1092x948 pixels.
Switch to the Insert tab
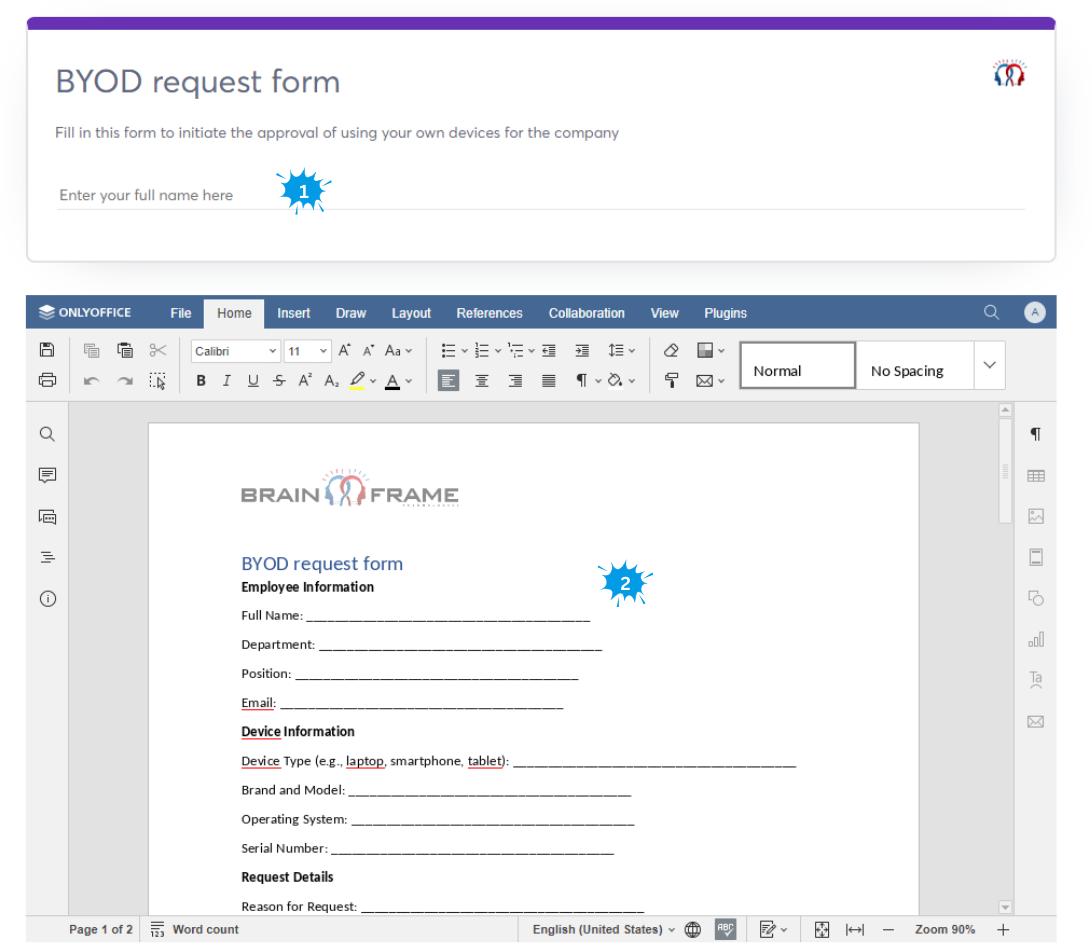point(293,313)
